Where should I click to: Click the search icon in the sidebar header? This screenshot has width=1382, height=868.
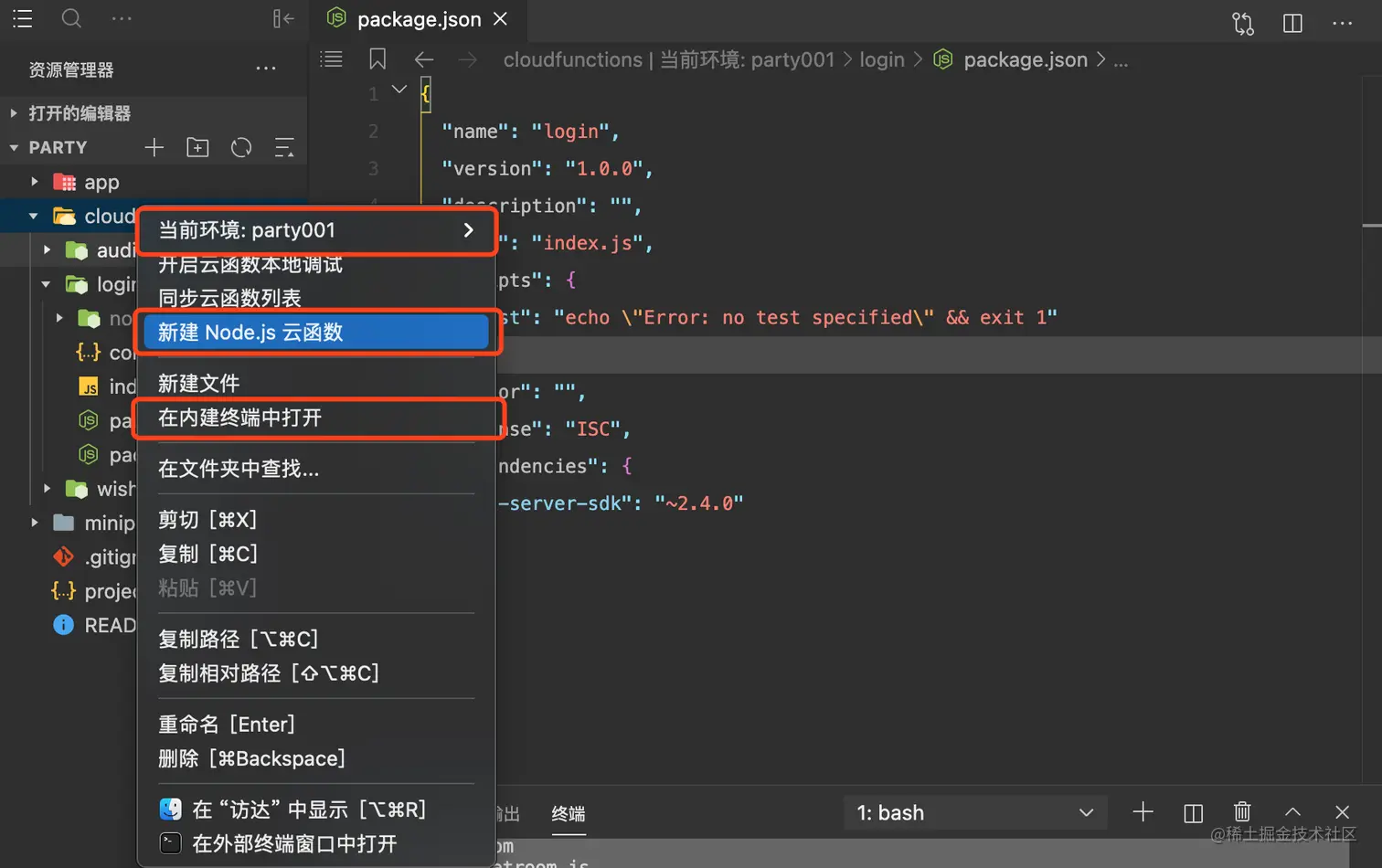pyautogui.click(x=71, y=18)
